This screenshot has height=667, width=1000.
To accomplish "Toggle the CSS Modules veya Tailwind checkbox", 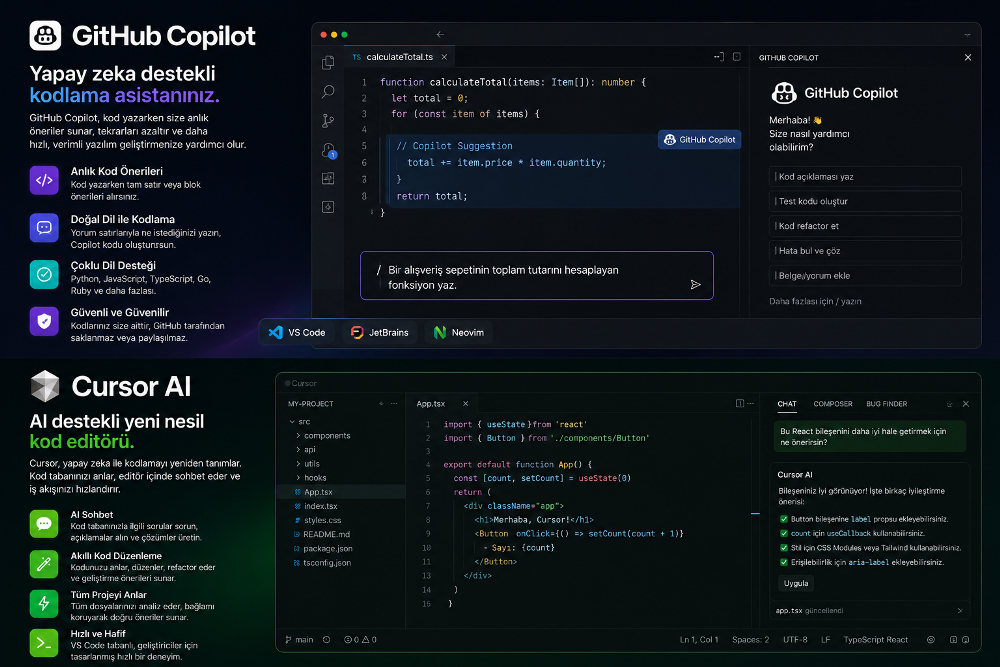I will [x=784, y=548].
